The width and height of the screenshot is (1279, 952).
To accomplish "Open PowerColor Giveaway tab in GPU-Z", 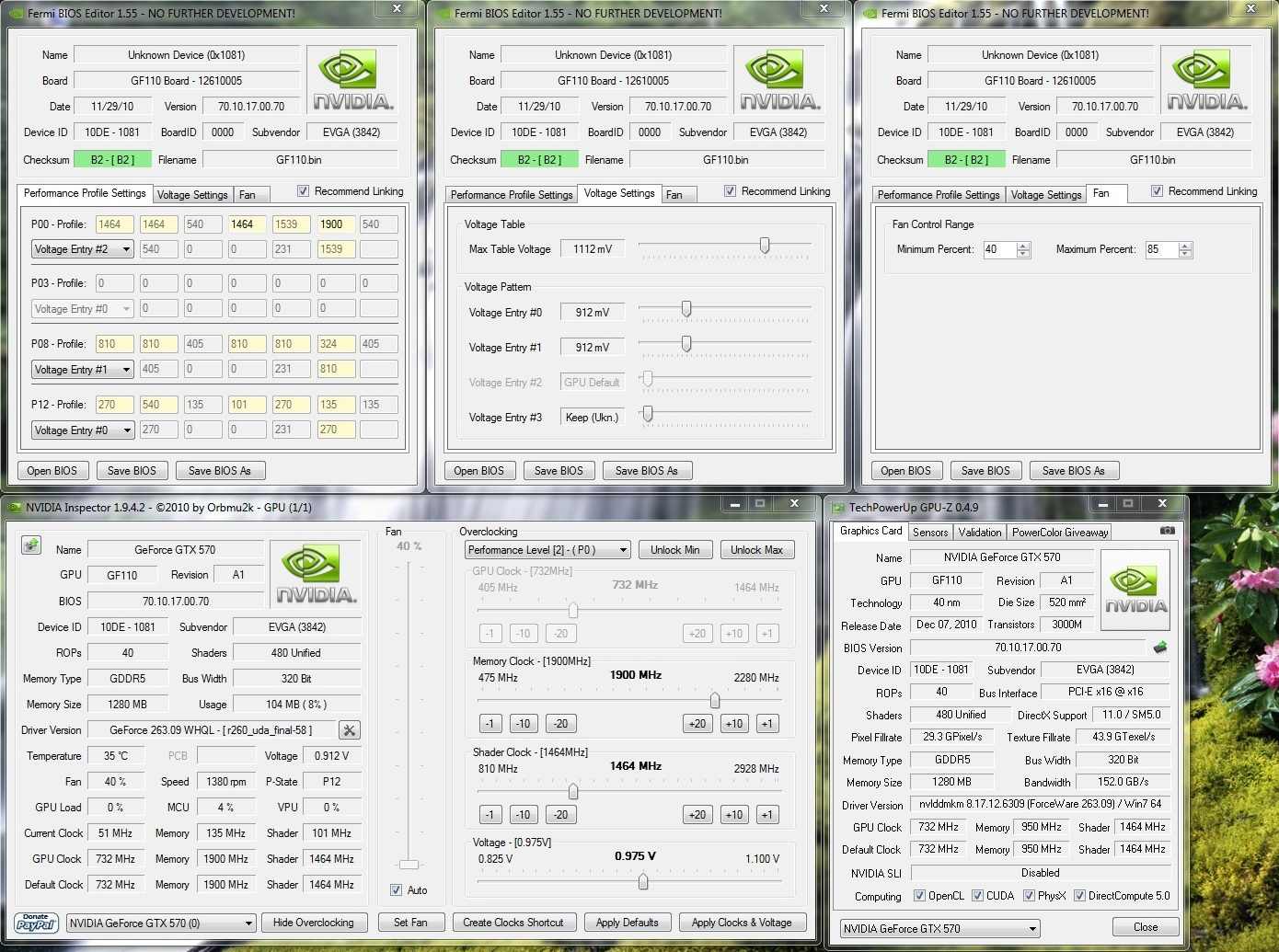I will (1060, 533).
